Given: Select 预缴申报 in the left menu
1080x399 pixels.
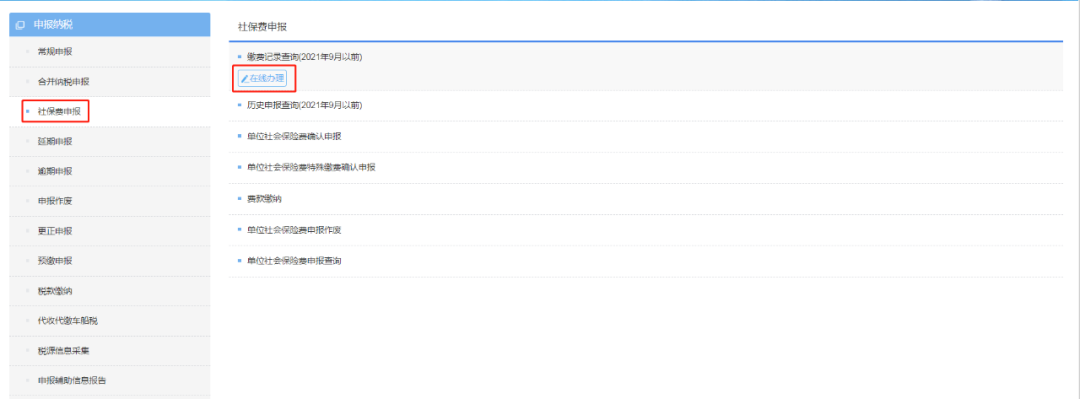Looking at the screenshot, I should [x=54, y=260].
